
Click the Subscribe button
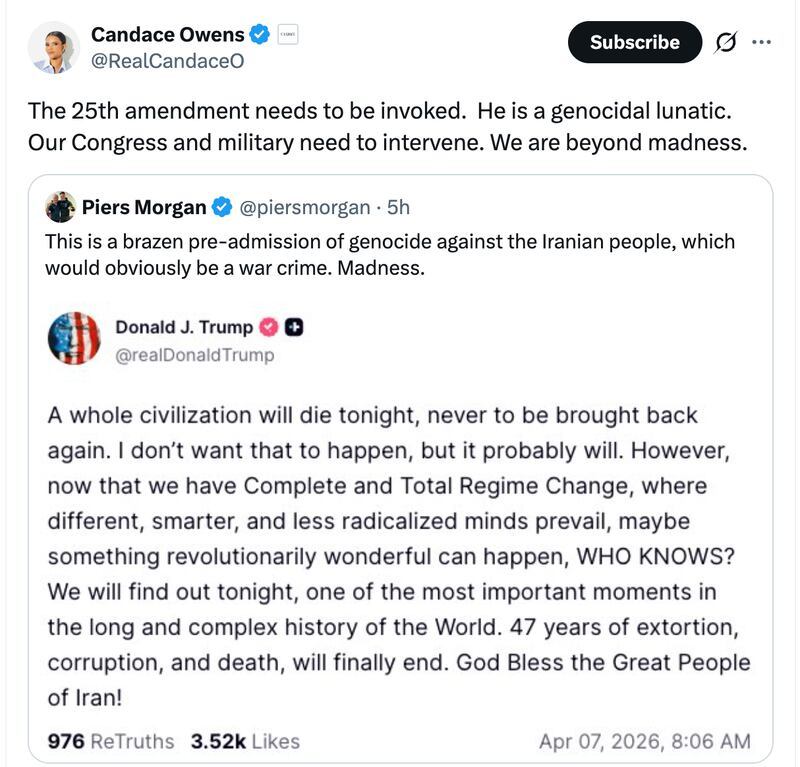tap(634, 42)
